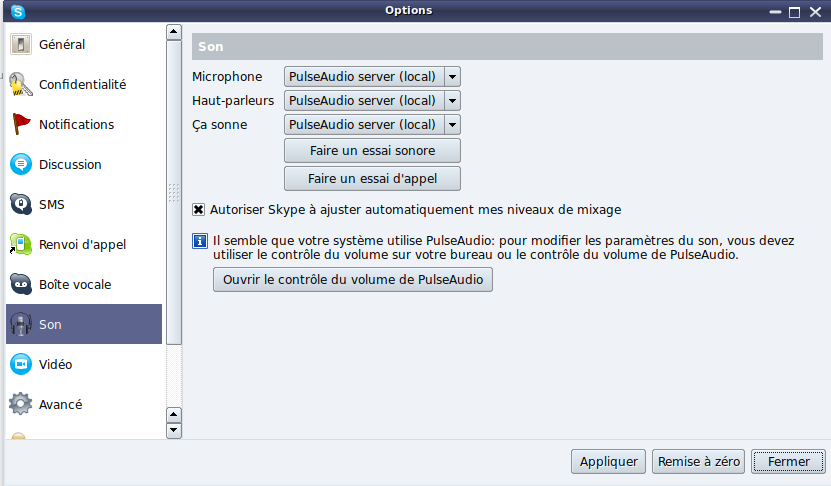The height and width of the screenshot is (486, 831).
Task: Click the Remise à zéro button
Action: [x=699, y=462]
